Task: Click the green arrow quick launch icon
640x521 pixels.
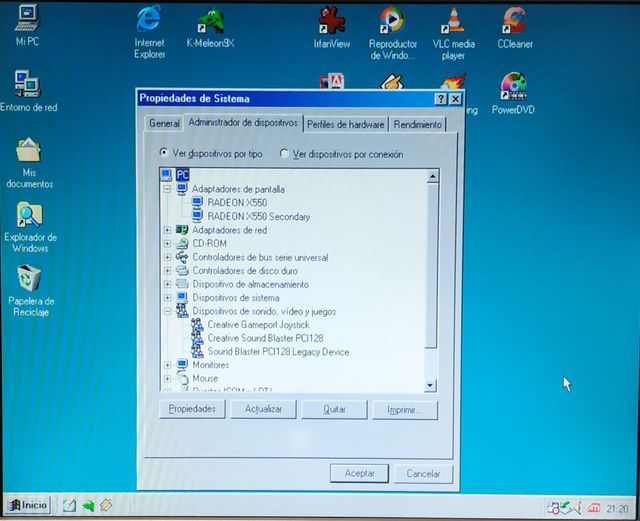Action: click(88, 506)
